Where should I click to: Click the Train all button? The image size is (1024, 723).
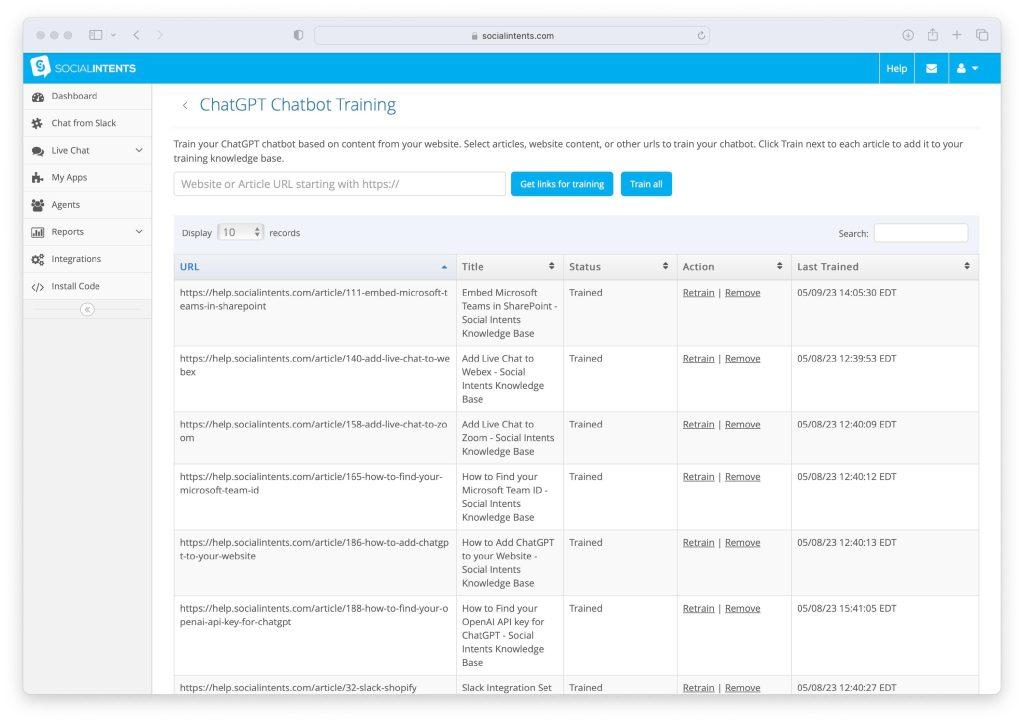click(646, 184)
